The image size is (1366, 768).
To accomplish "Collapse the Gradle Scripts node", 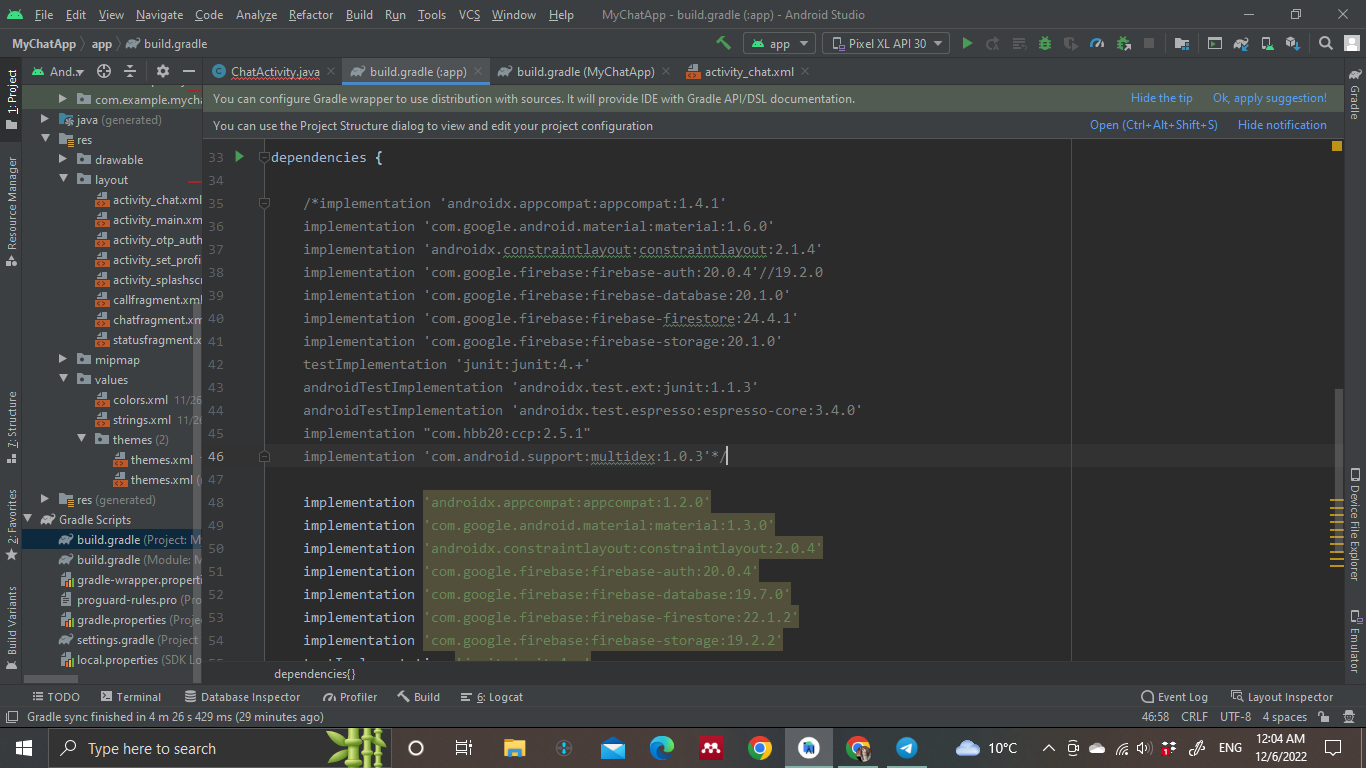I will click(27, 519).
